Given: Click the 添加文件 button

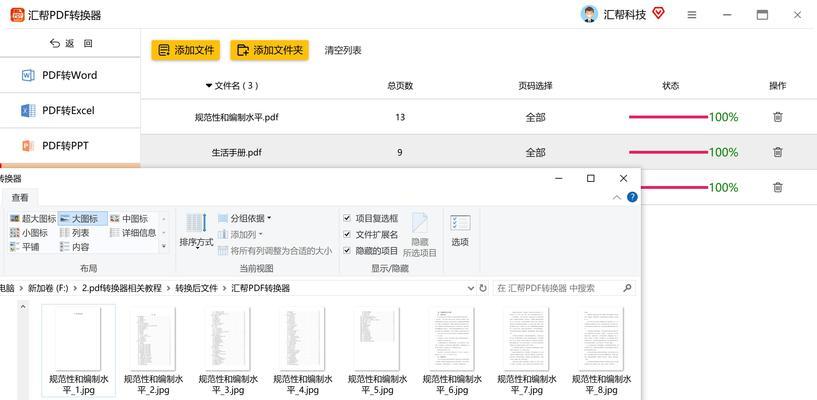Looking at the screenshot, I should 185,50.
